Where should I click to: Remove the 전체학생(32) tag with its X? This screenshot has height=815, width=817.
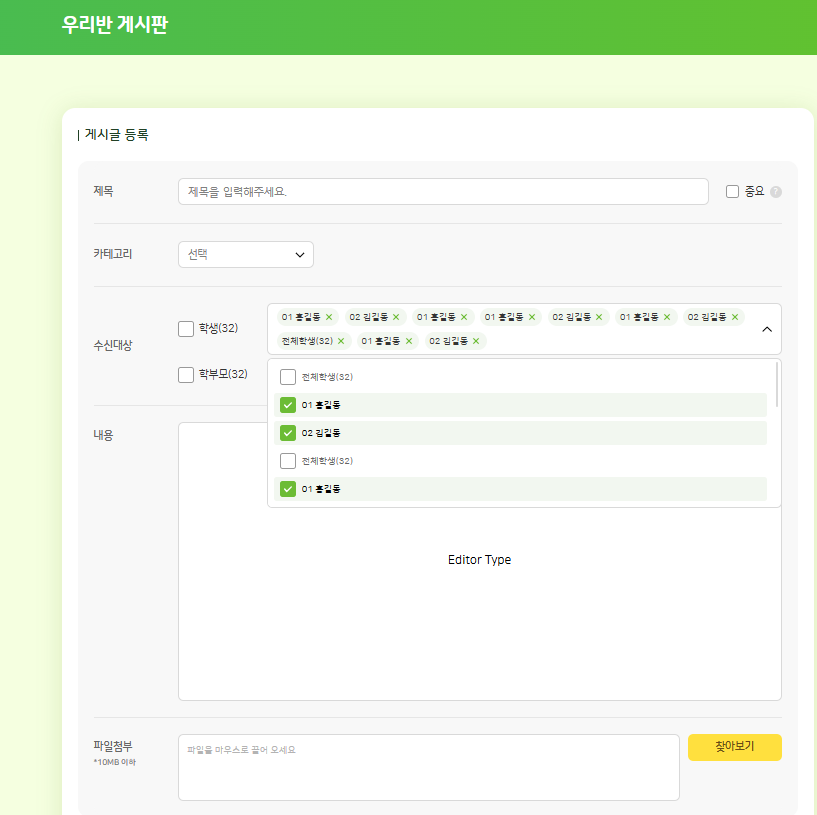pos(341,341)
